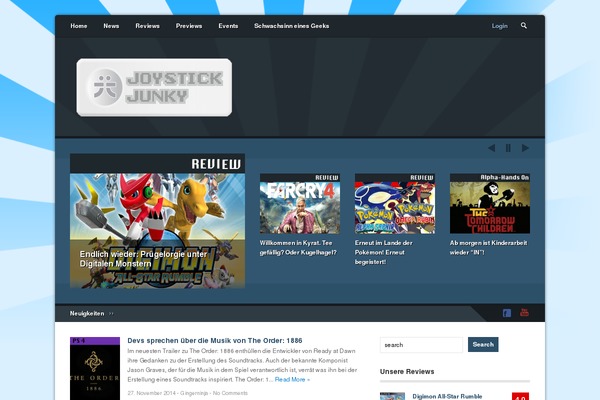Screen dimensions: 600x400
Task: Open the Facebook page icon
Action: 507,313
